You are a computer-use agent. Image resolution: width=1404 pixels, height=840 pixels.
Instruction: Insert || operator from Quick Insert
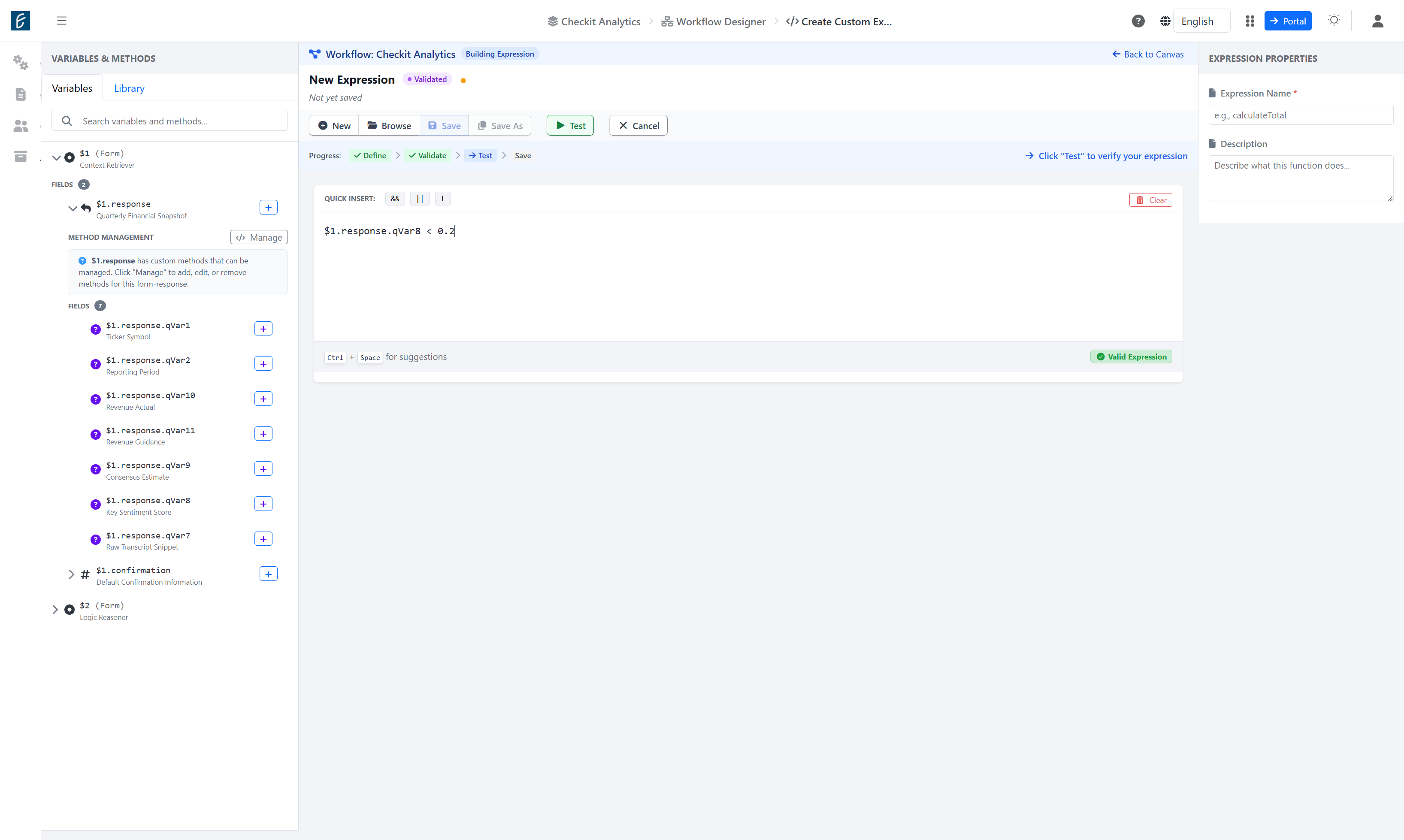[420, 199]
